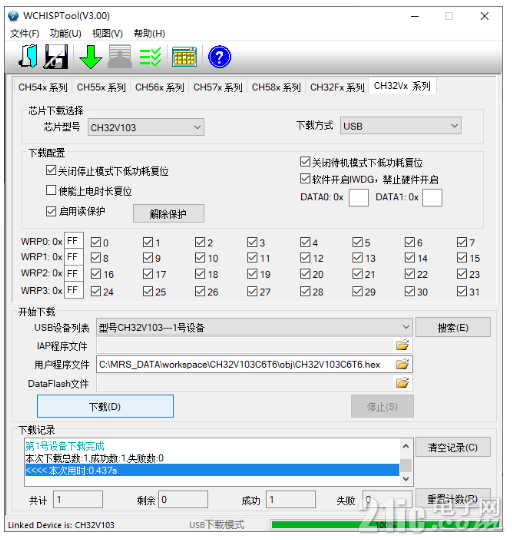Click the grayed-out chip stamp toolbar icon
This screenshot has width=512, height=540.
click(120, 56)
